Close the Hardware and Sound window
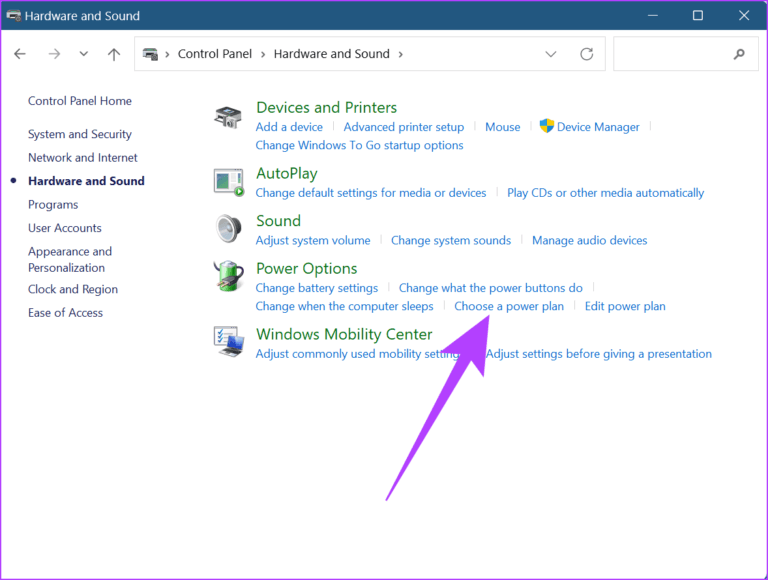This screenshot has height=580, width=768. click(x=744, y=15)
